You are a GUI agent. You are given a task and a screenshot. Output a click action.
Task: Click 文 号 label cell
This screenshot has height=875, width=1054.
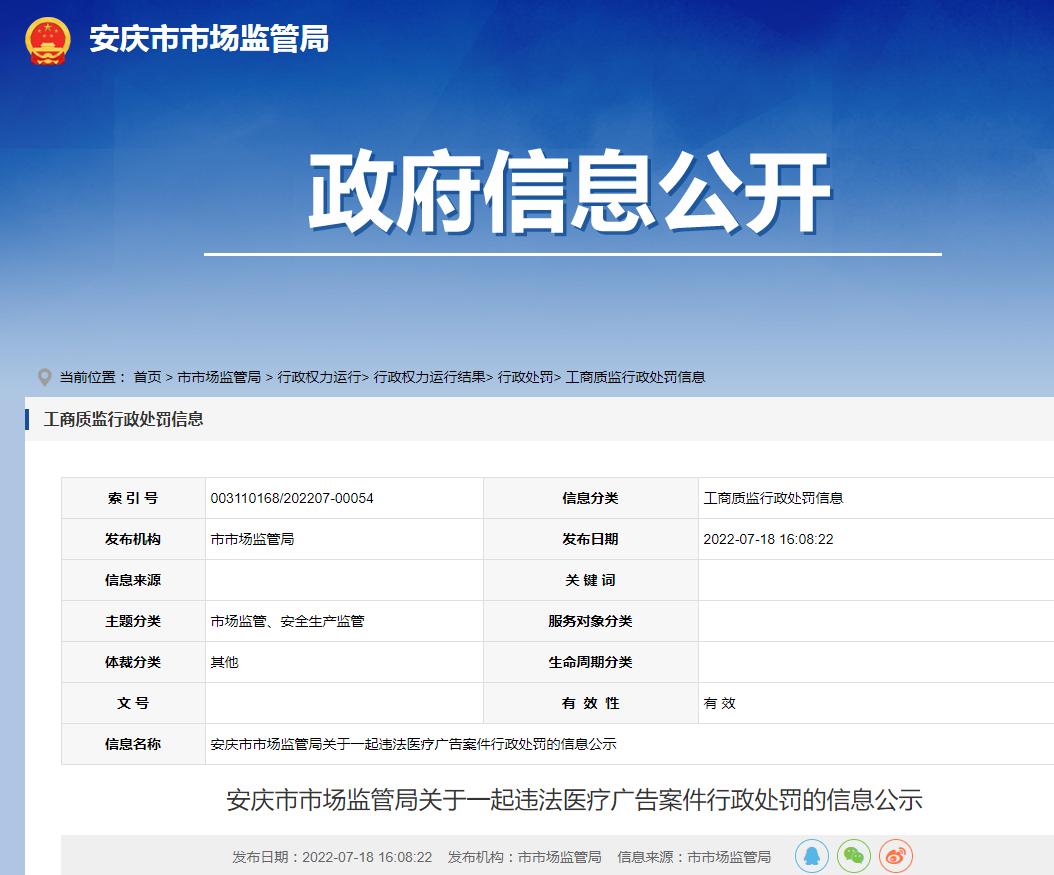[133, 703]
